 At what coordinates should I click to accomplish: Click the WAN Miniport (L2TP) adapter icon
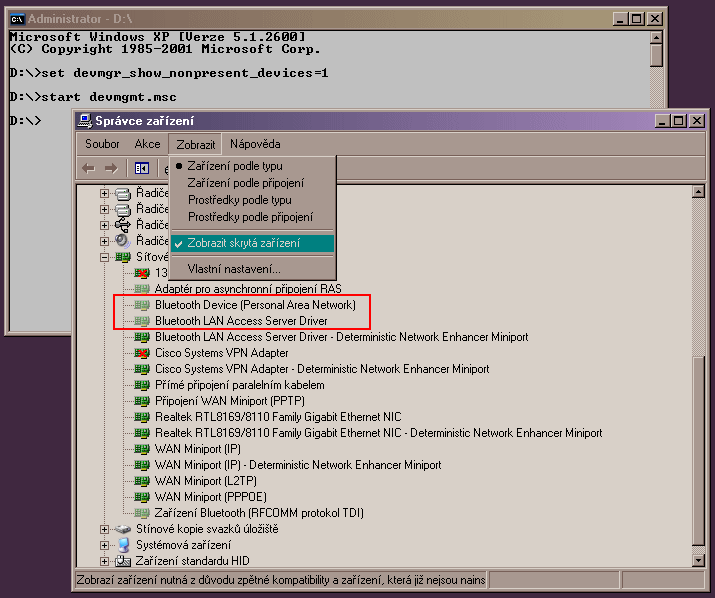pyautogui.click(x=142, y=481)
